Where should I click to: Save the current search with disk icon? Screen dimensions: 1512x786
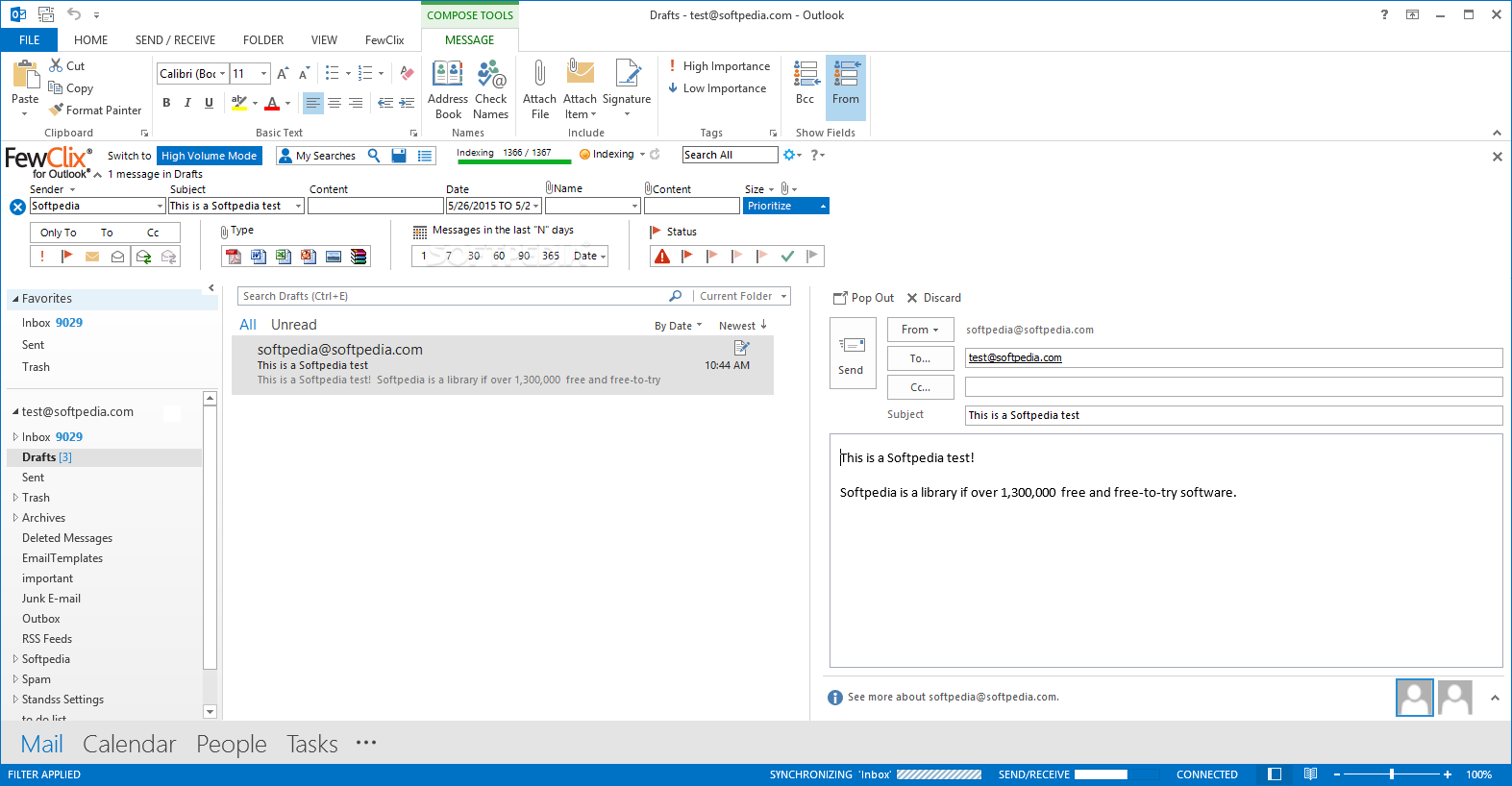[399, 155]
